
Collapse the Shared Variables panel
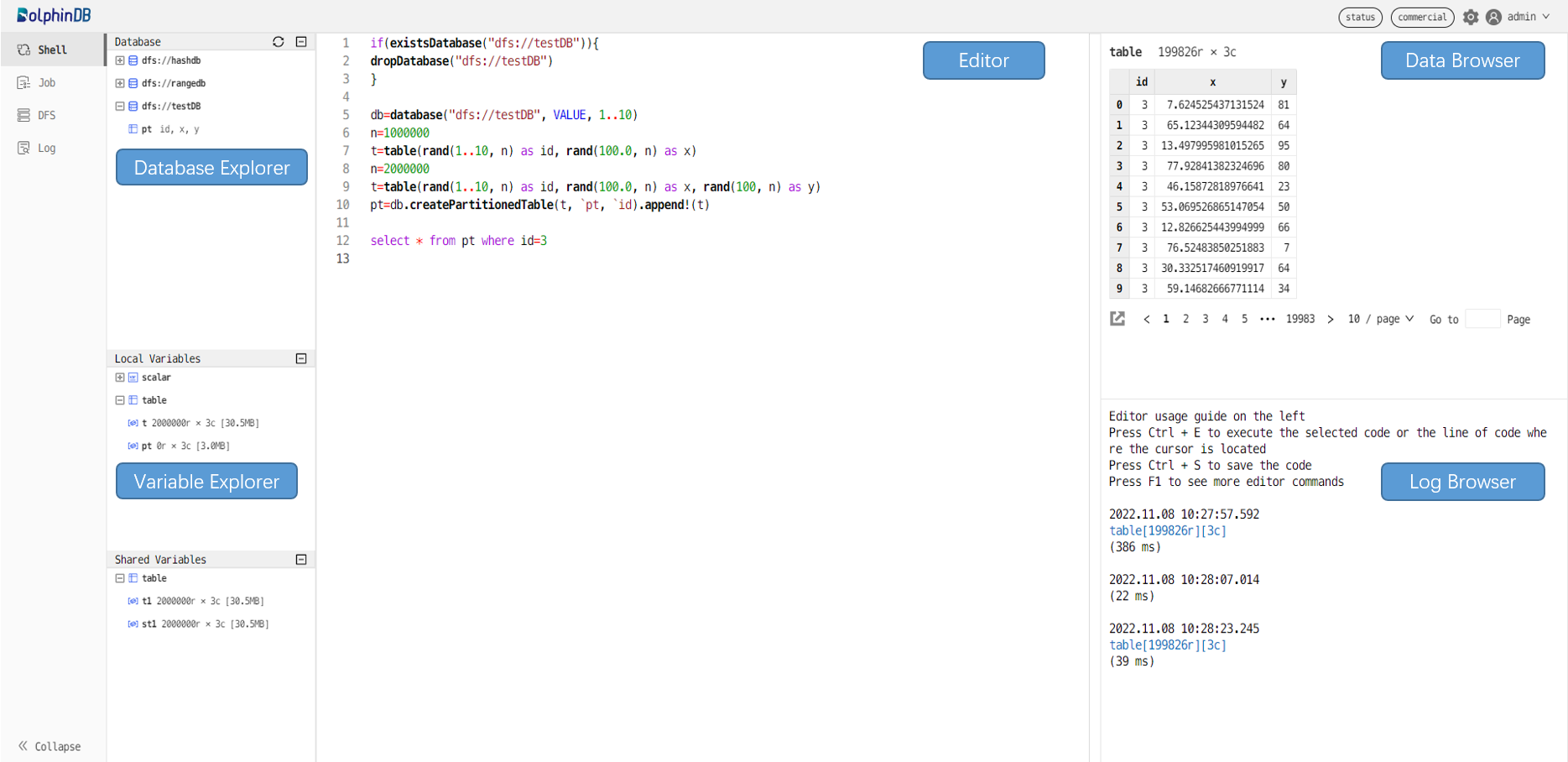coord(301,560)
